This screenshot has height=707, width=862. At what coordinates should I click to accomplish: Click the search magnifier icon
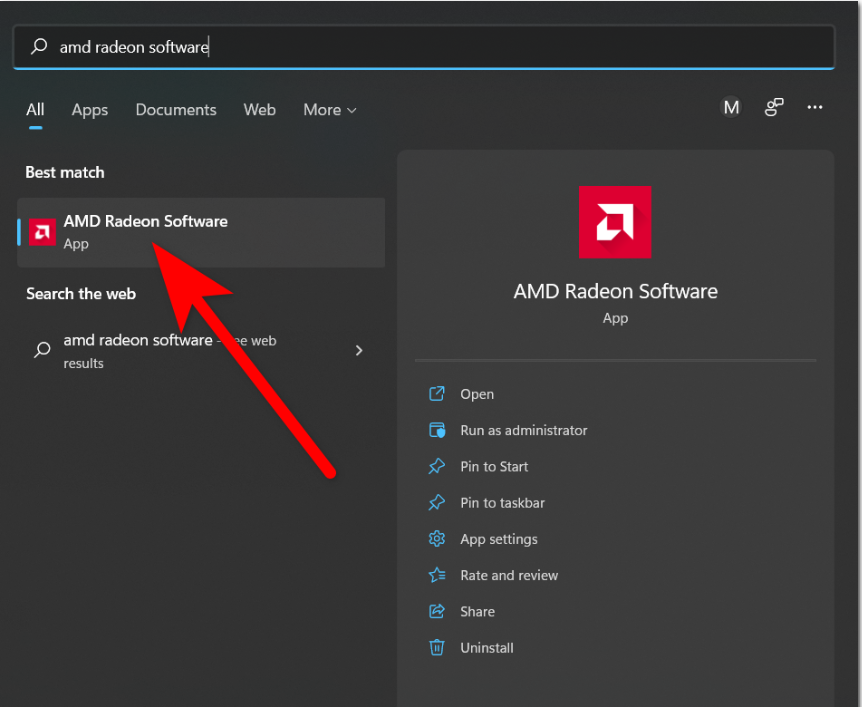click(37, 46)
